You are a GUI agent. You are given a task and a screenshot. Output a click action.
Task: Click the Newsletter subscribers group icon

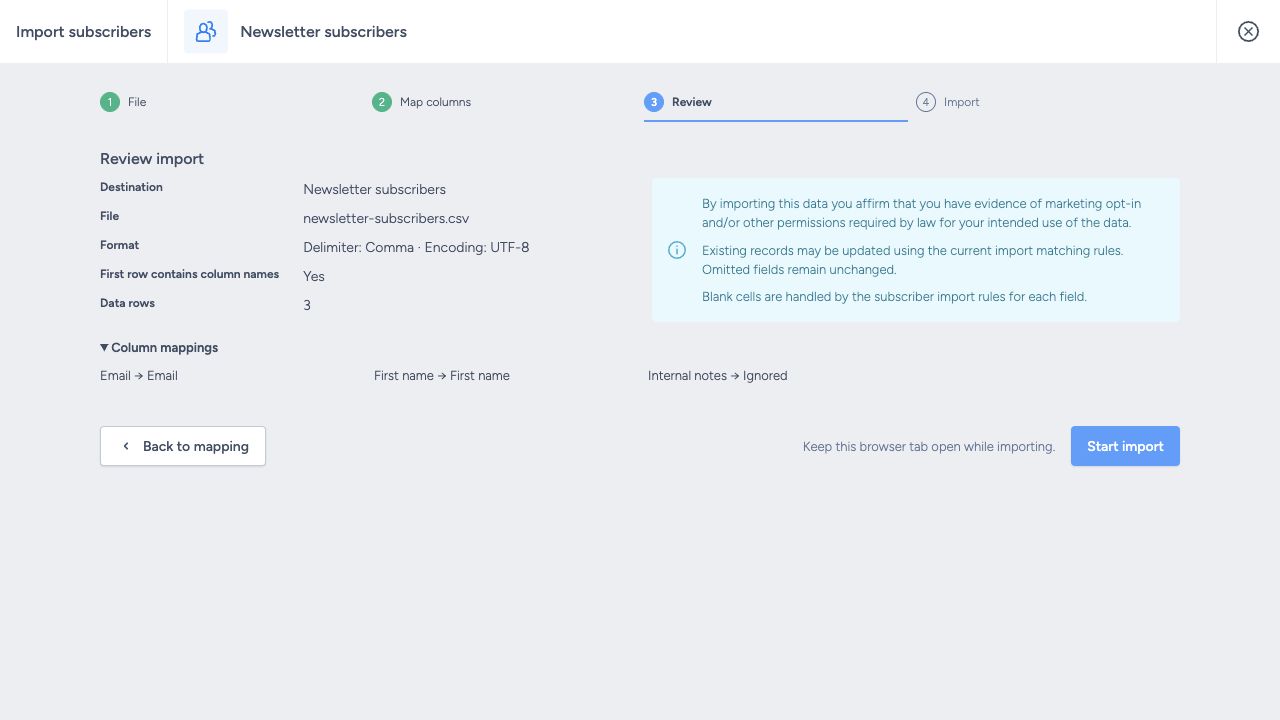click(206, 32)
